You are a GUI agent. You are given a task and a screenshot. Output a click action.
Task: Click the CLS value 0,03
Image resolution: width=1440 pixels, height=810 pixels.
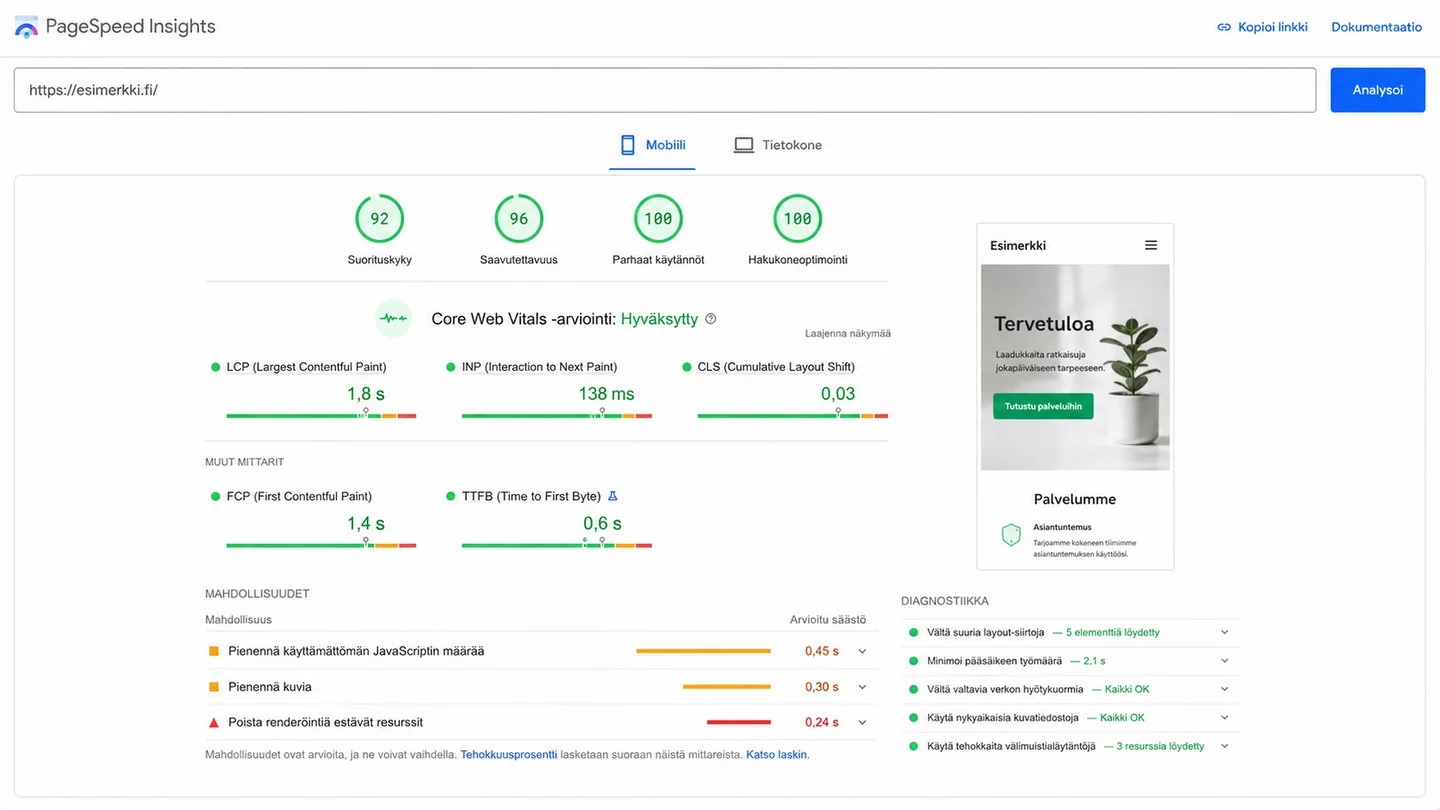pyautogui.click(x=838, y=394)
